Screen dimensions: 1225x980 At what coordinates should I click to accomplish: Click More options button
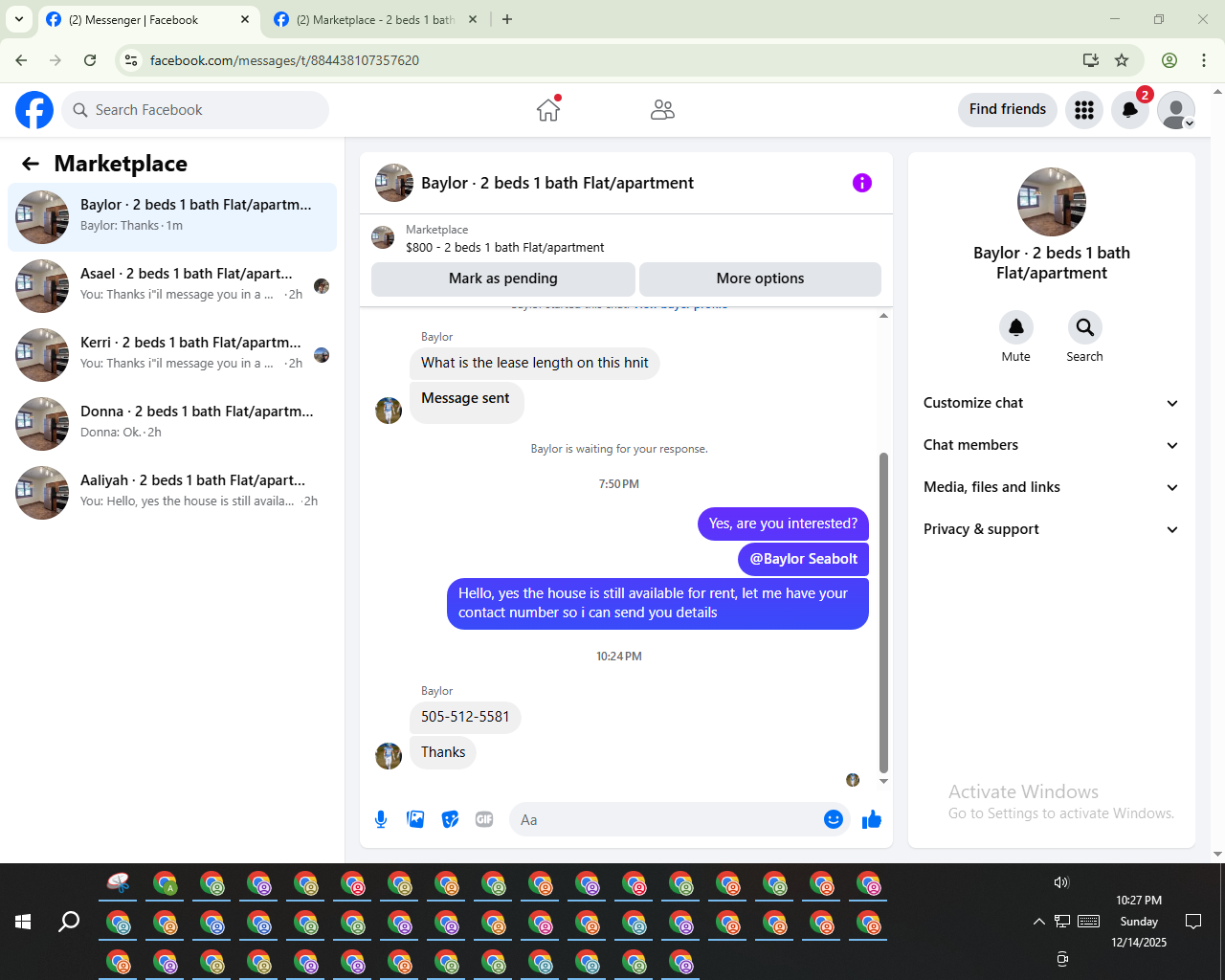point(760,278)
